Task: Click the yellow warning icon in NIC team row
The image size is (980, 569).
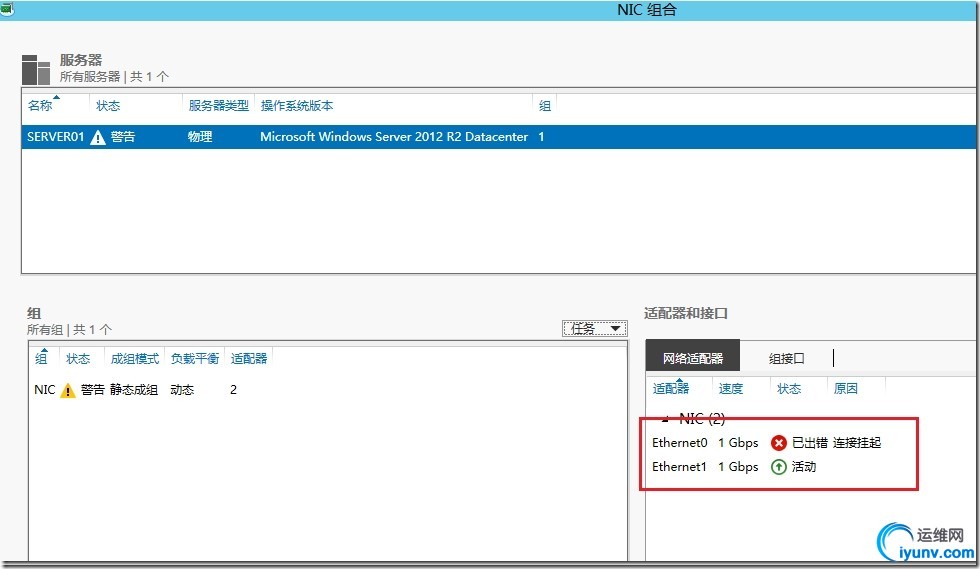Action: coord(68,390)
